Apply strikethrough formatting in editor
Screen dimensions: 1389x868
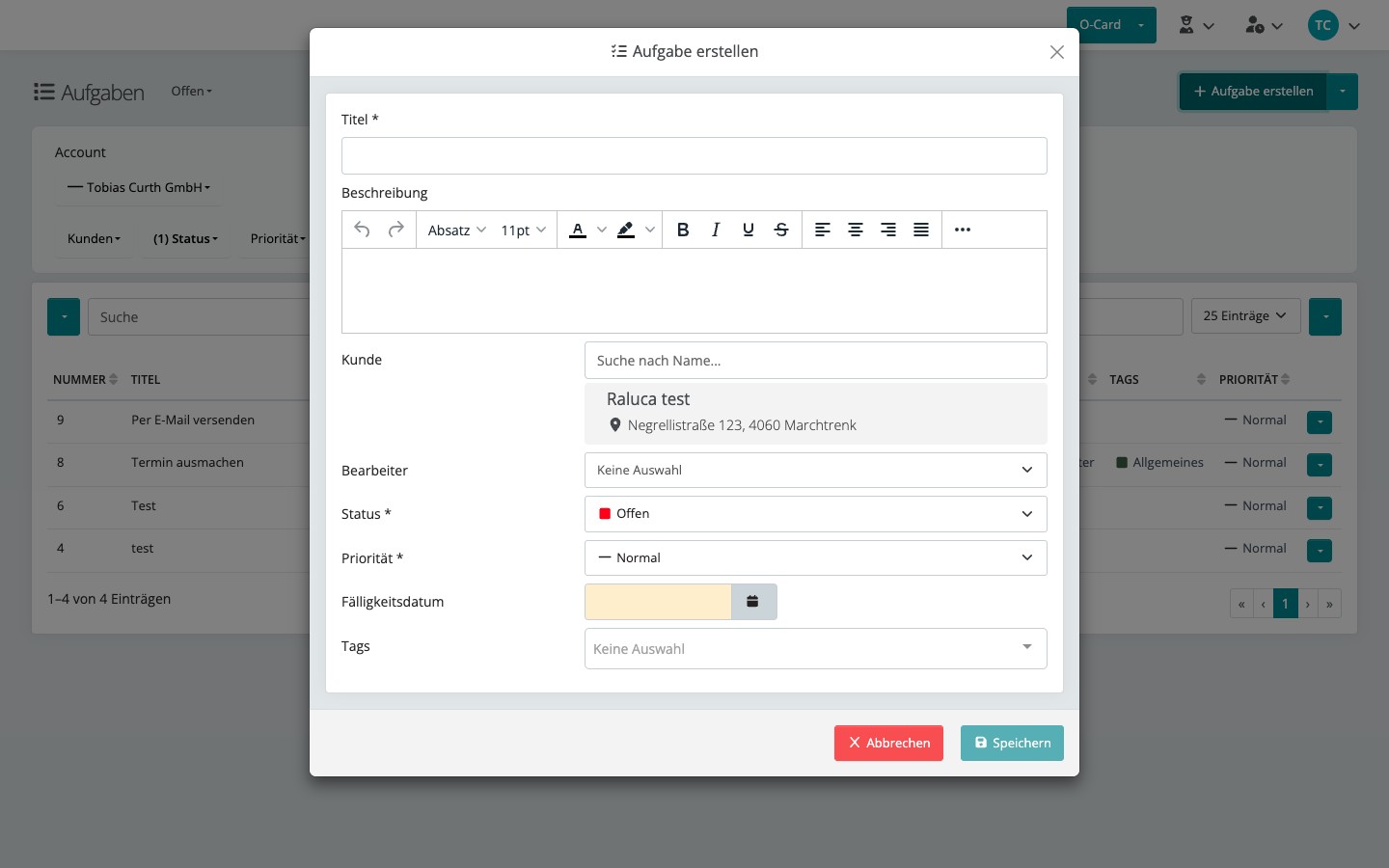tap(781, 230)
